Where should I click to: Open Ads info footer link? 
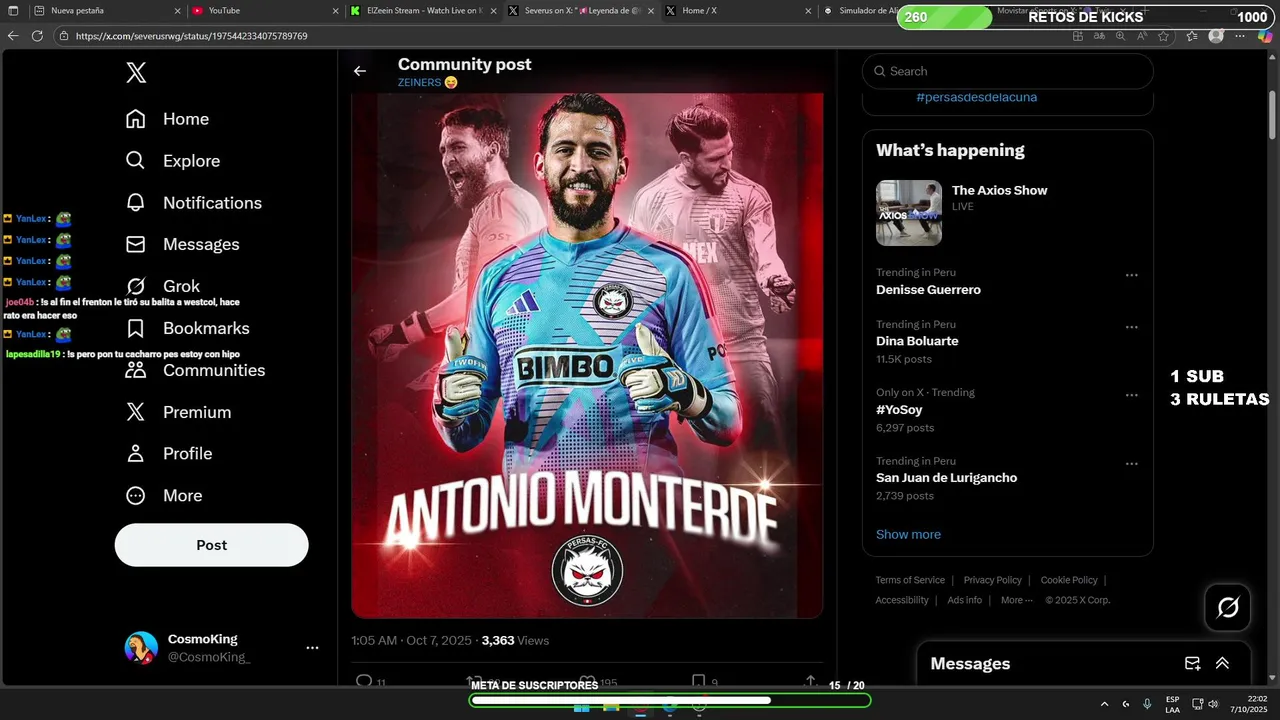point(965,600)
